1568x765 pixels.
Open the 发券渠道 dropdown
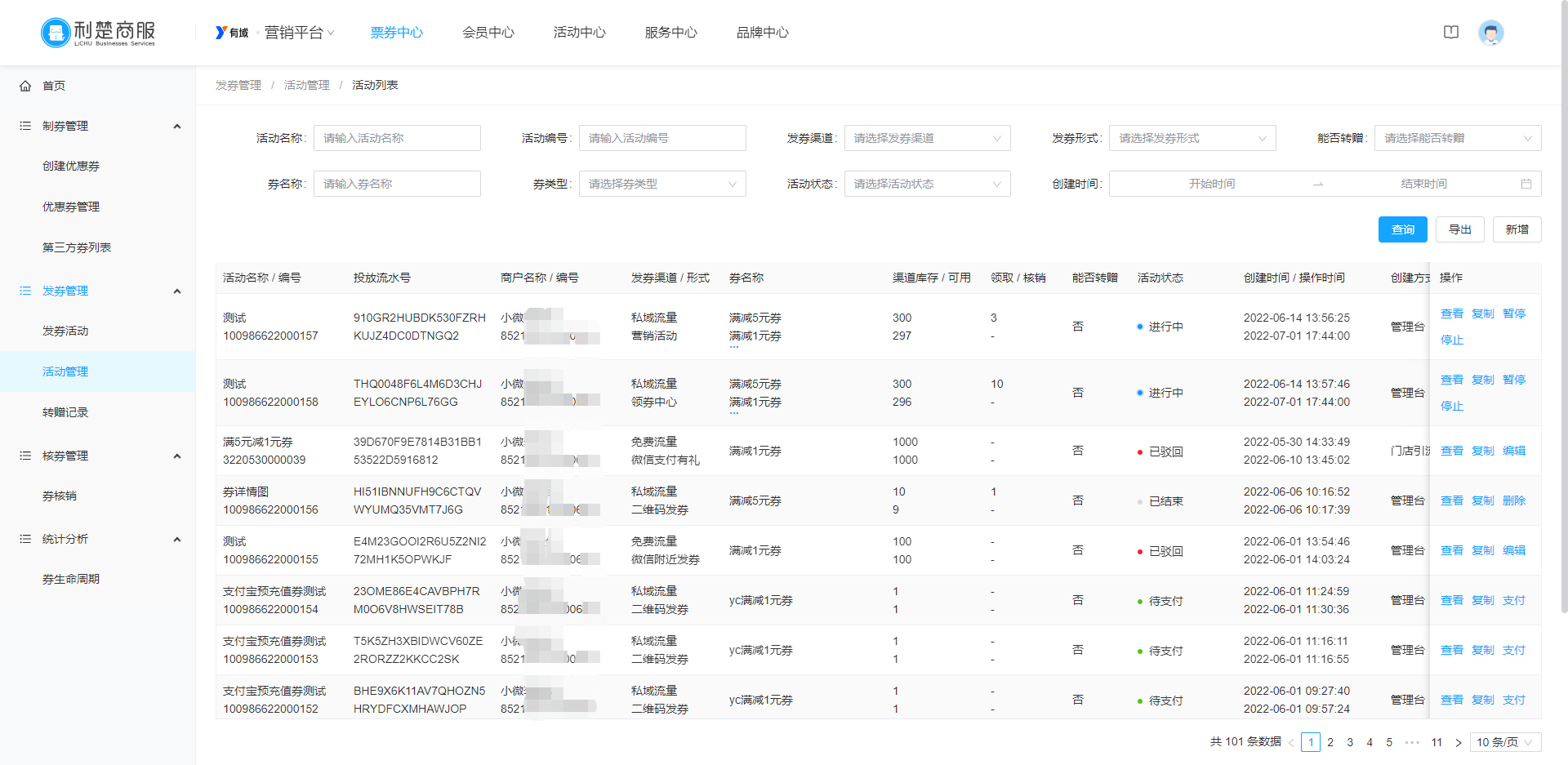(x=927, y=138)
